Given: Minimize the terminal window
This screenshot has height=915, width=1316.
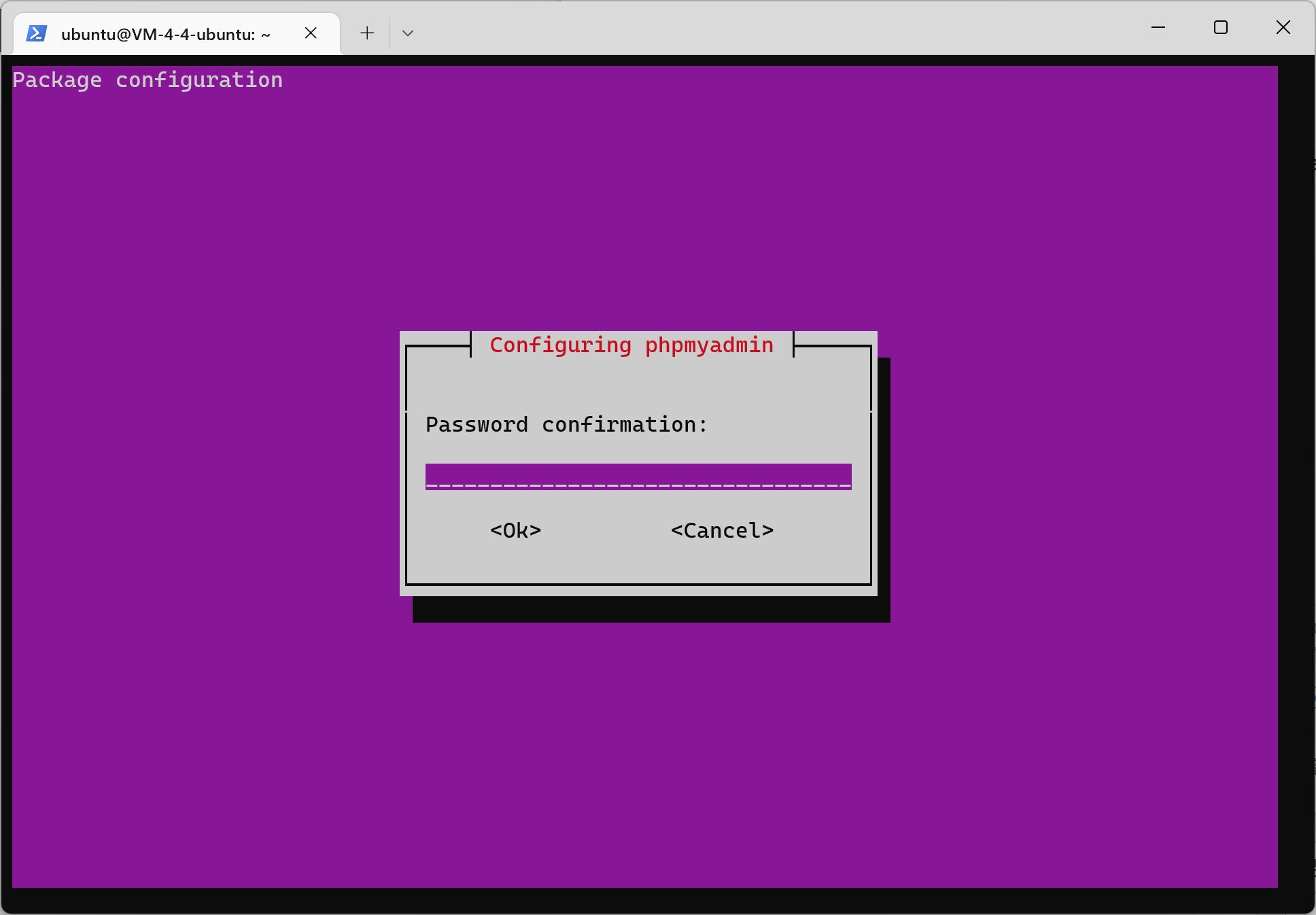Looking at the screenshot, I should (x=1158, y=27).
